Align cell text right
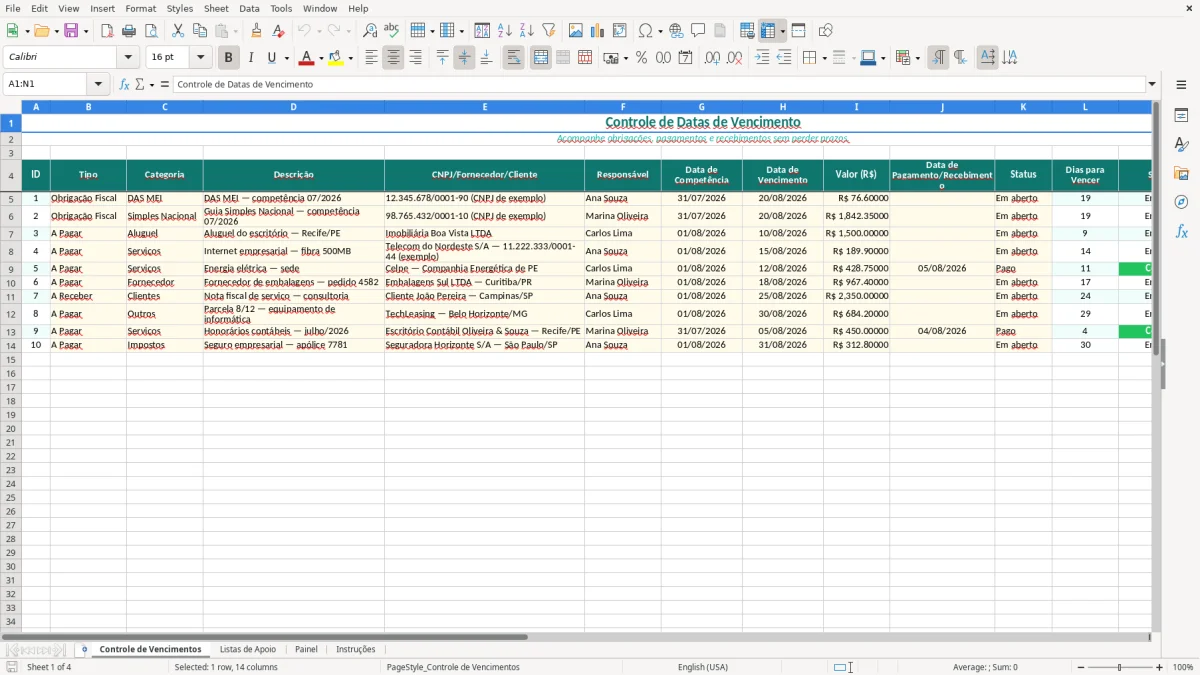 click(x=415, y=58)
